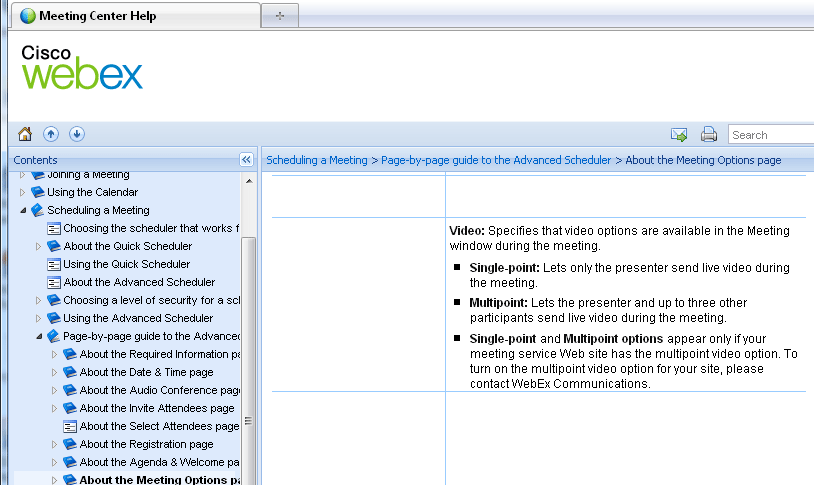814x485 pixels.
Task: Open About the Advanced Scheduler topic
Action: click(139, 282)
